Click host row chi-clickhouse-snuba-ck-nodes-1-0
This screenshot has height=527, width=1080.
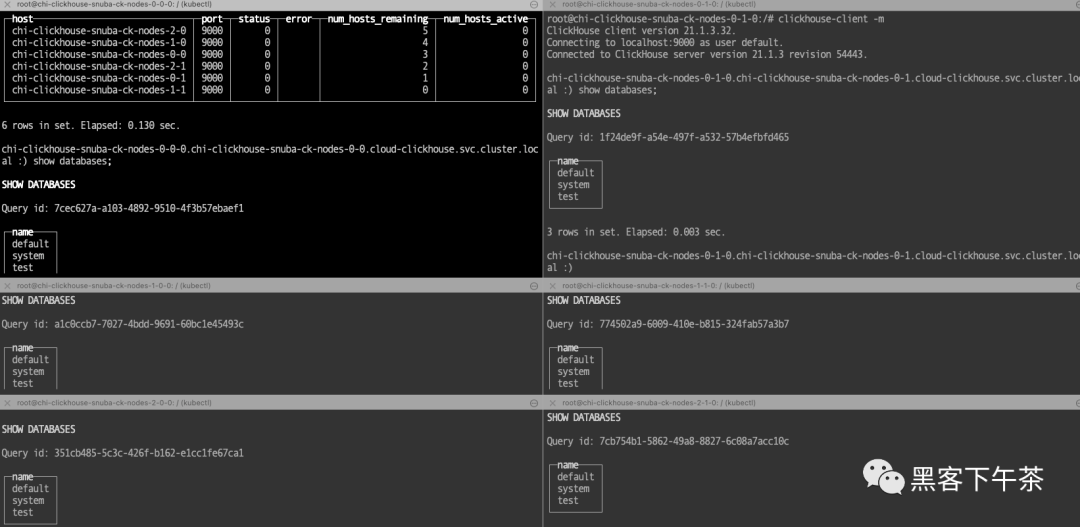click(x=98, y=42)
